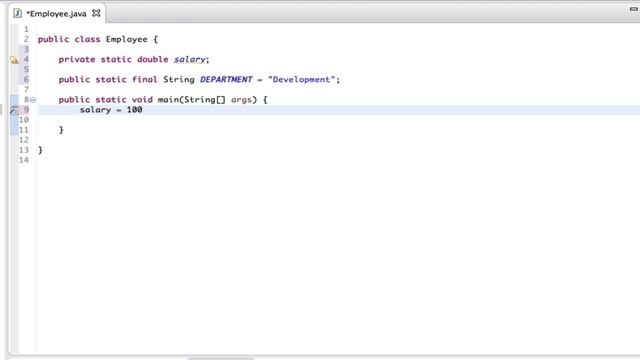
Task: Click the String type on line 6
Action: (x=179, y=79)
